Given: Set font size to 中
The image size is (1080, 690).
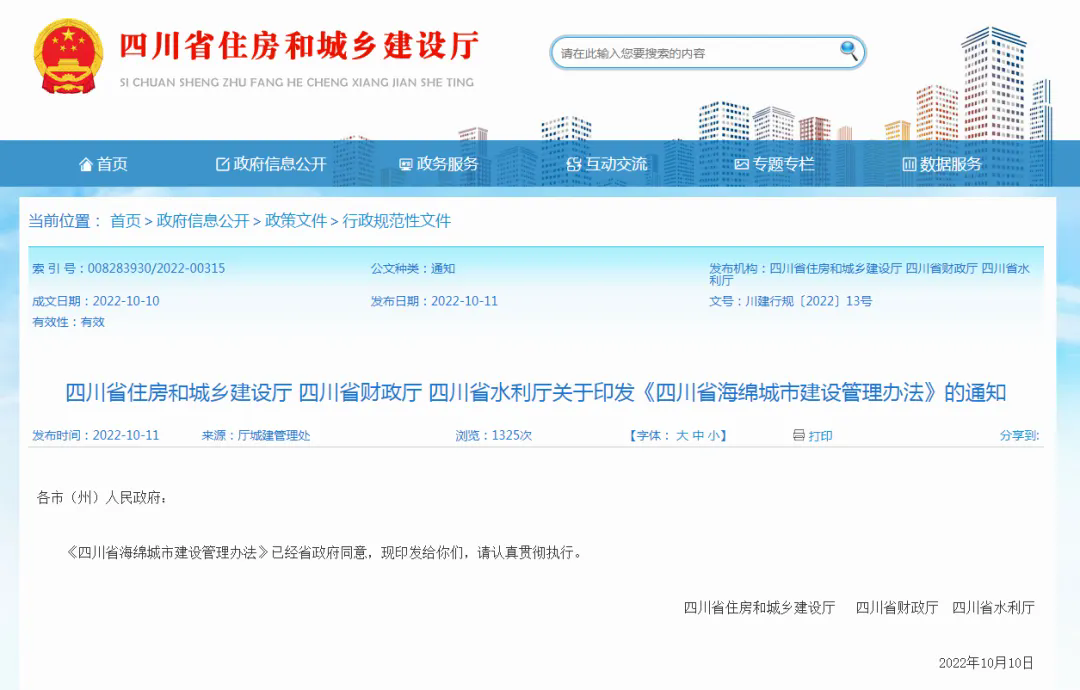Looking at the screenshot, I should pos(698,435).
